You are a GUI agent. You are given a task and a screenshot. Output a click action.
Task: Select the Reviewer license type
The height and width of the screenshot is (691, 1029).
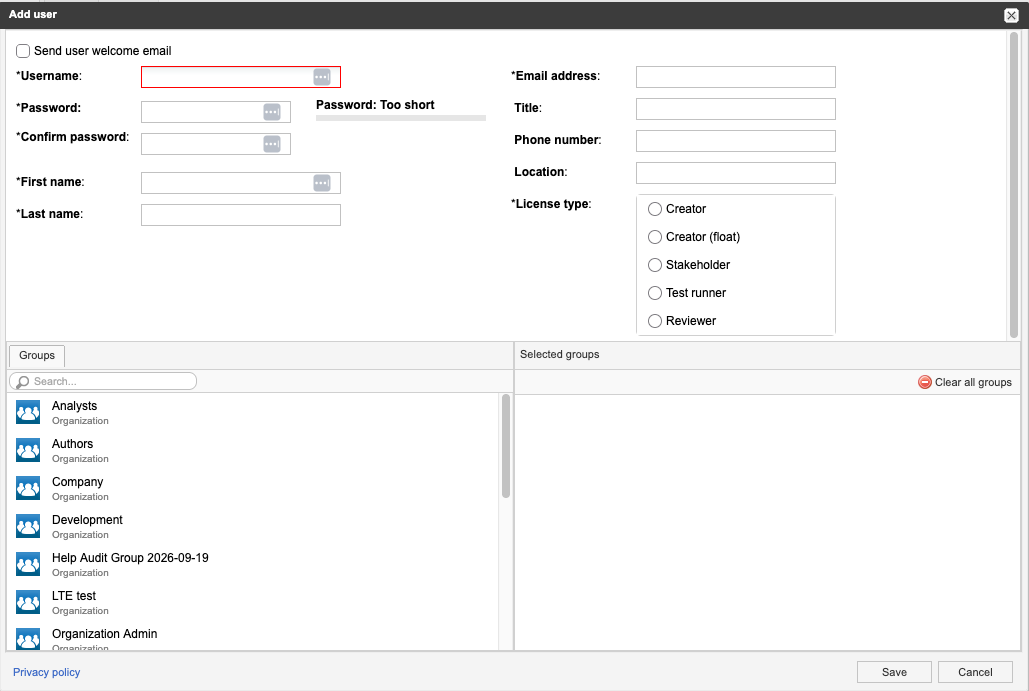(654, 321)
